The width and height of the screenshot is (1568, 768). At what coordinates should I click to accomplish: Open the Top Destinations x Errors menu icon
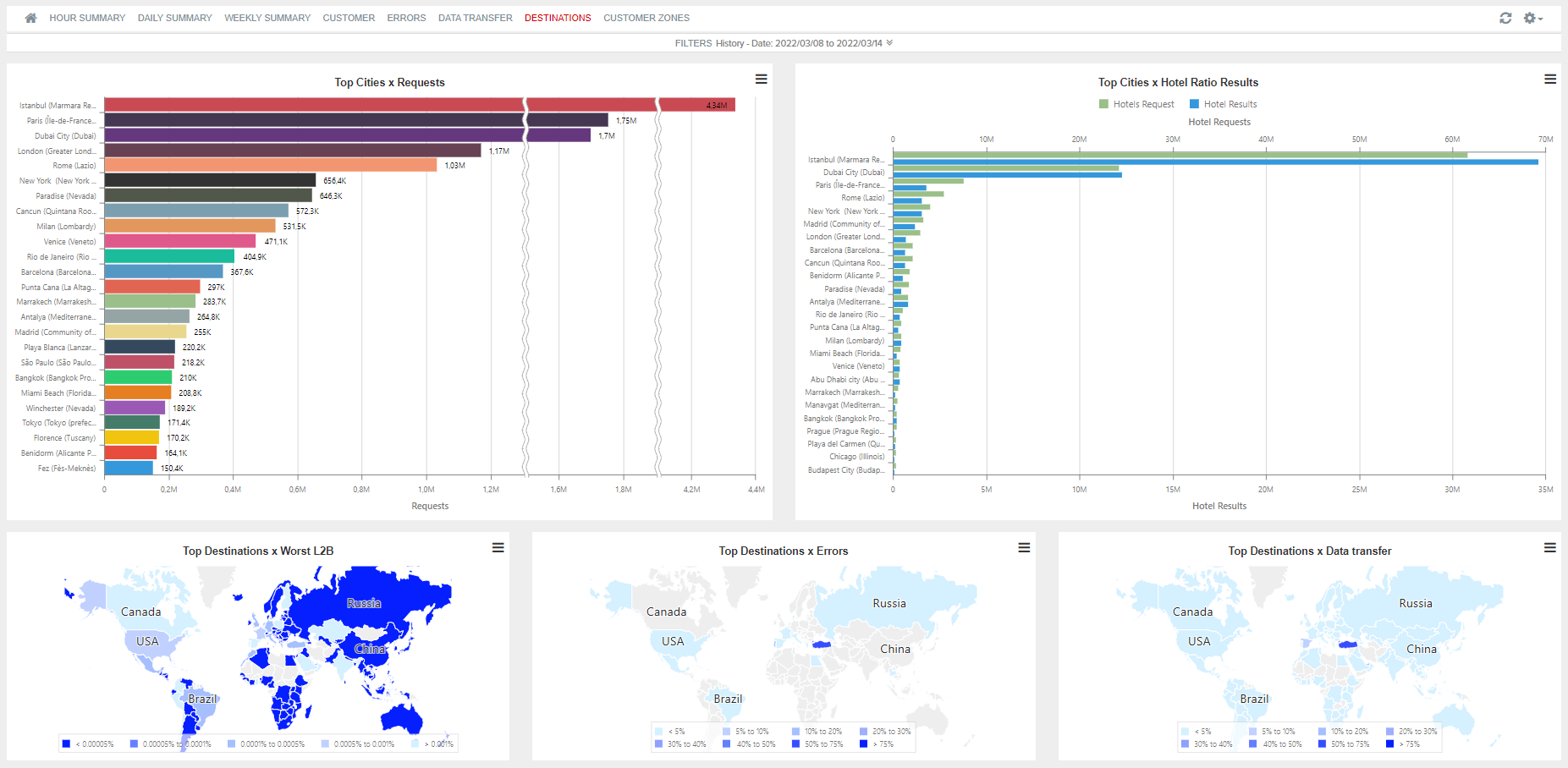pos(1024,548)
